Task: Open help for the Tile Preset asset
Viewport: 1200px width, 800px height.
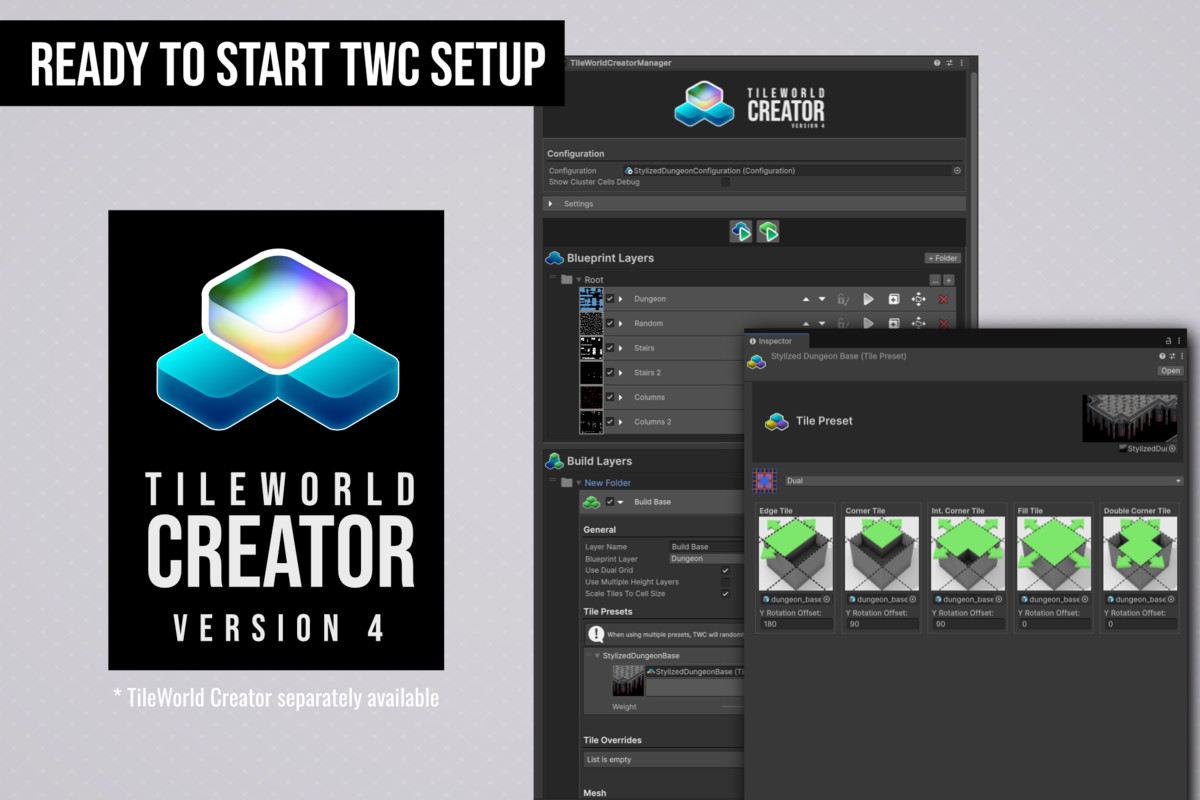Action: pyautogui.click(x=1162, y=356)
